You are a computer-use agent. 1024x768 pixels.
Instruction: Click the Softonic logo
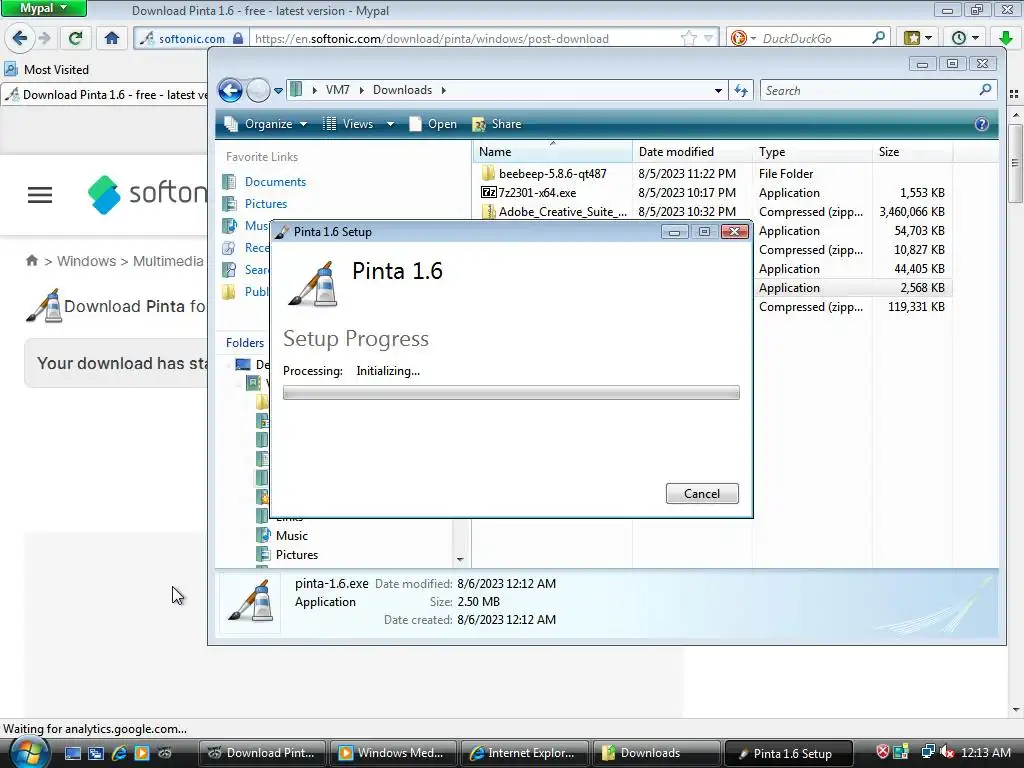tap(148, 194)
